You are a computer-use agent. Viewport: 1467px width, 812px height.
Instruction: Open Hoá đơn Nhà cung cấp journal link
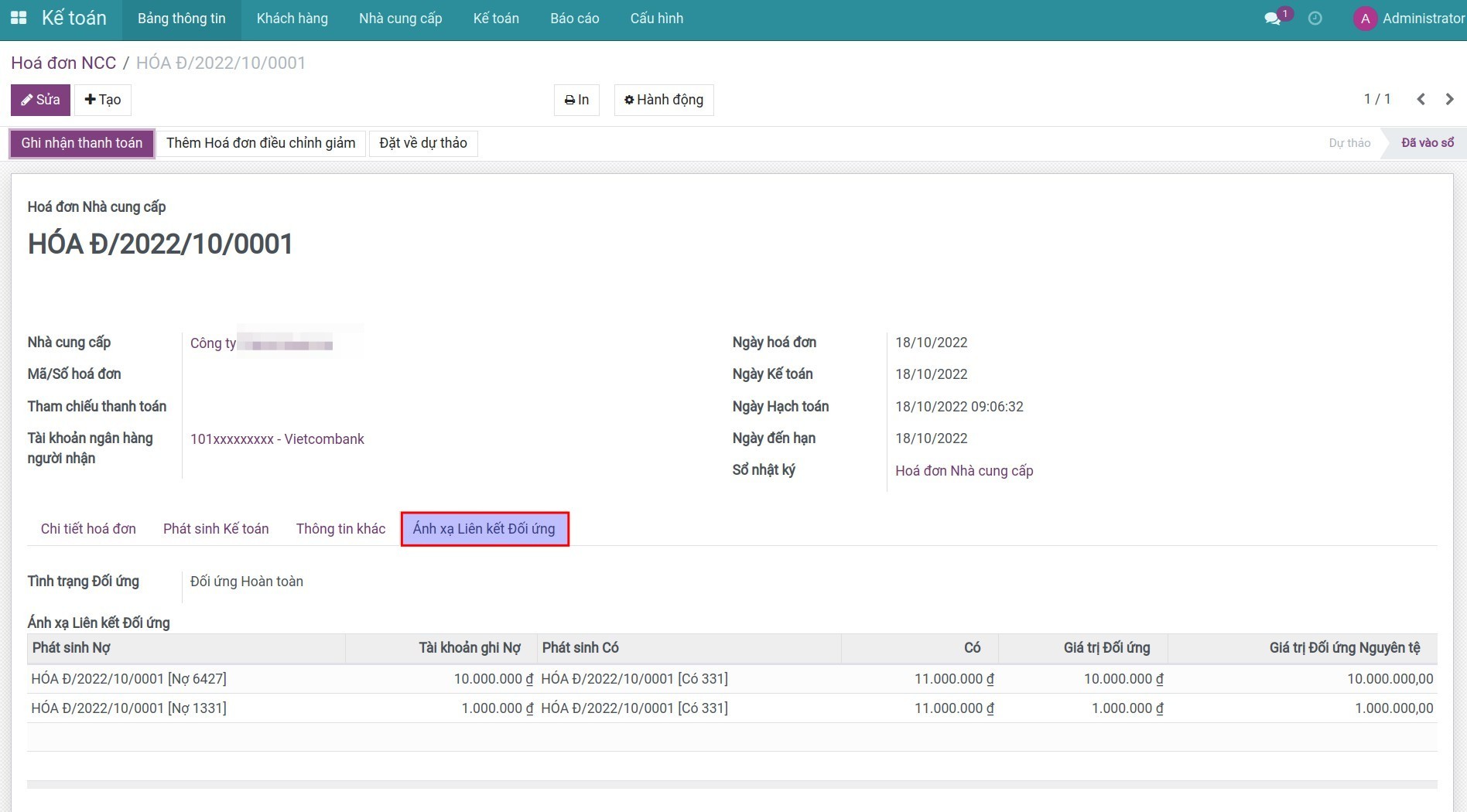pyautogui.click(x=963, y=471)
